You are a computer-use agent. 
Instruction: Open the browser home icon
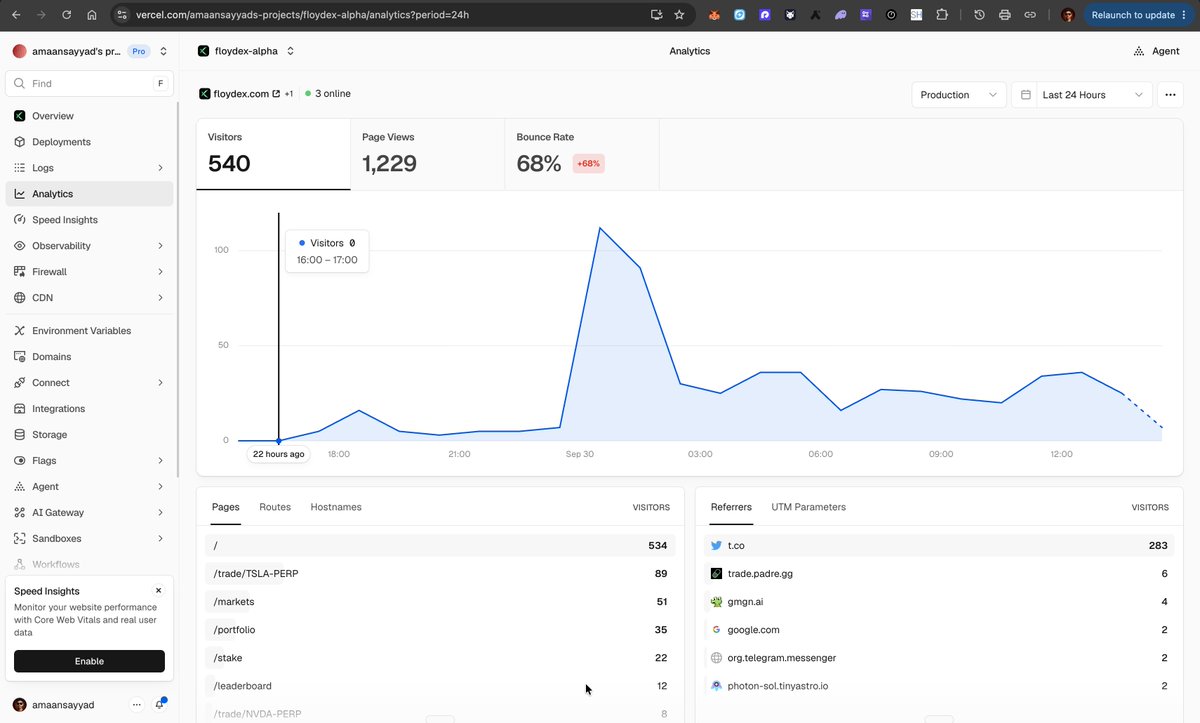pos(92,15)
